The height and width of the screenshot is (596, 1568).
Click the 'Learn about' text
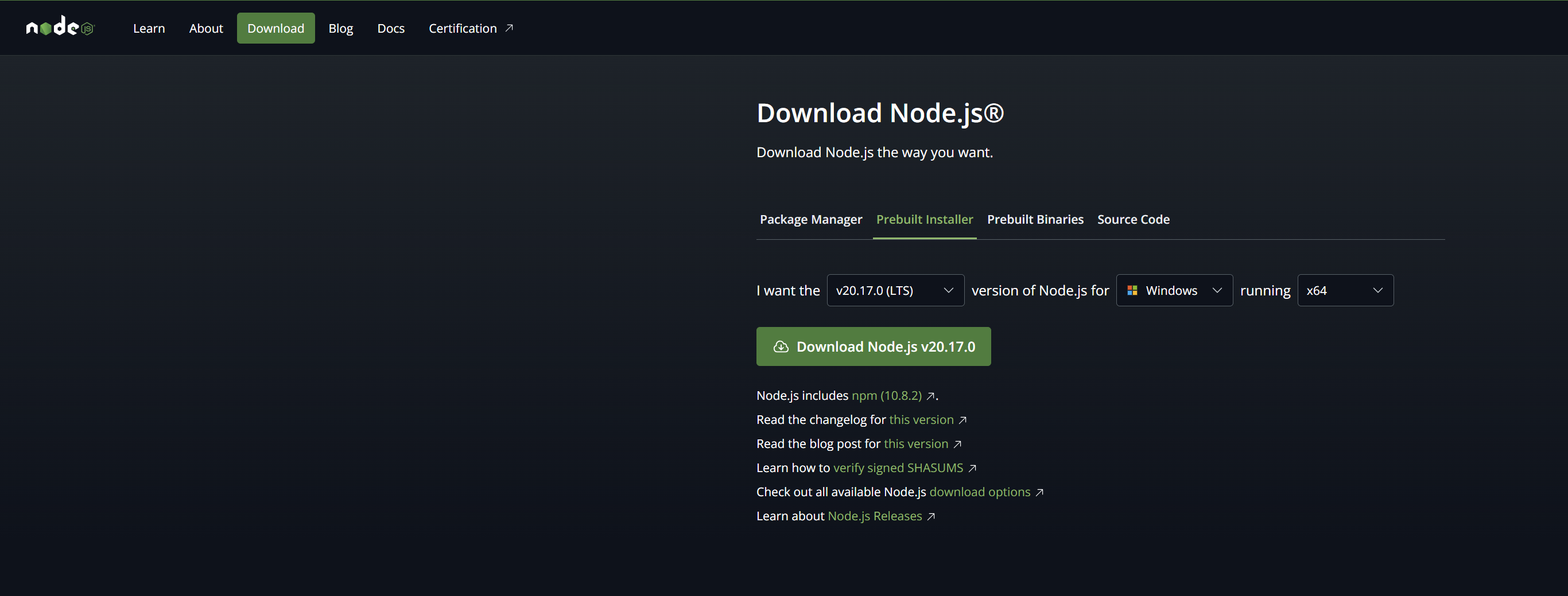coord(791,516)
